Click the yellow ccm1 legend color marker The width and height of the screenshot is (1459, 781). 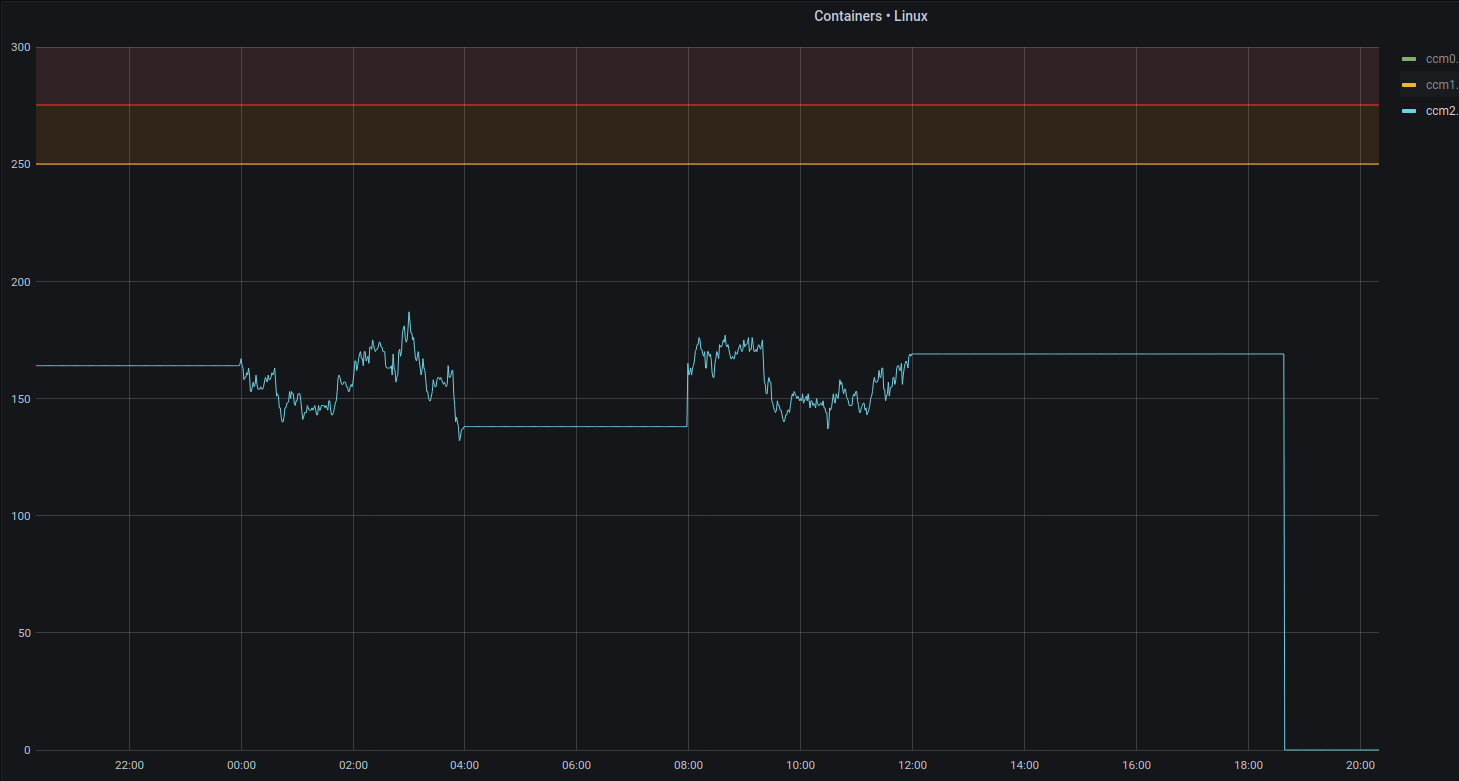(1410, 84)
